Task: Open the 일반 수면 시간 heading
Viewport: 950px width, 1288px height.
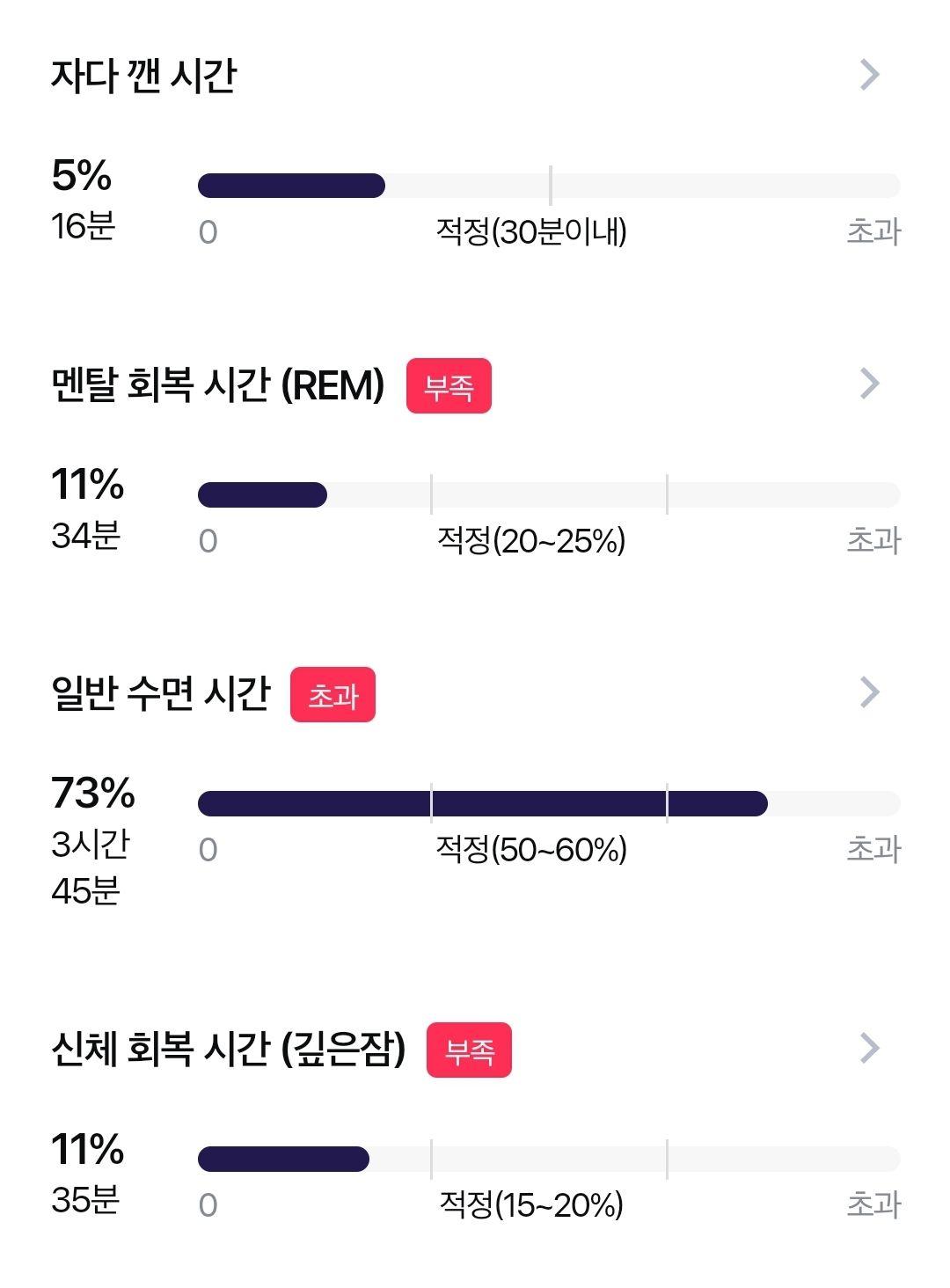Action: coord(160,693)
